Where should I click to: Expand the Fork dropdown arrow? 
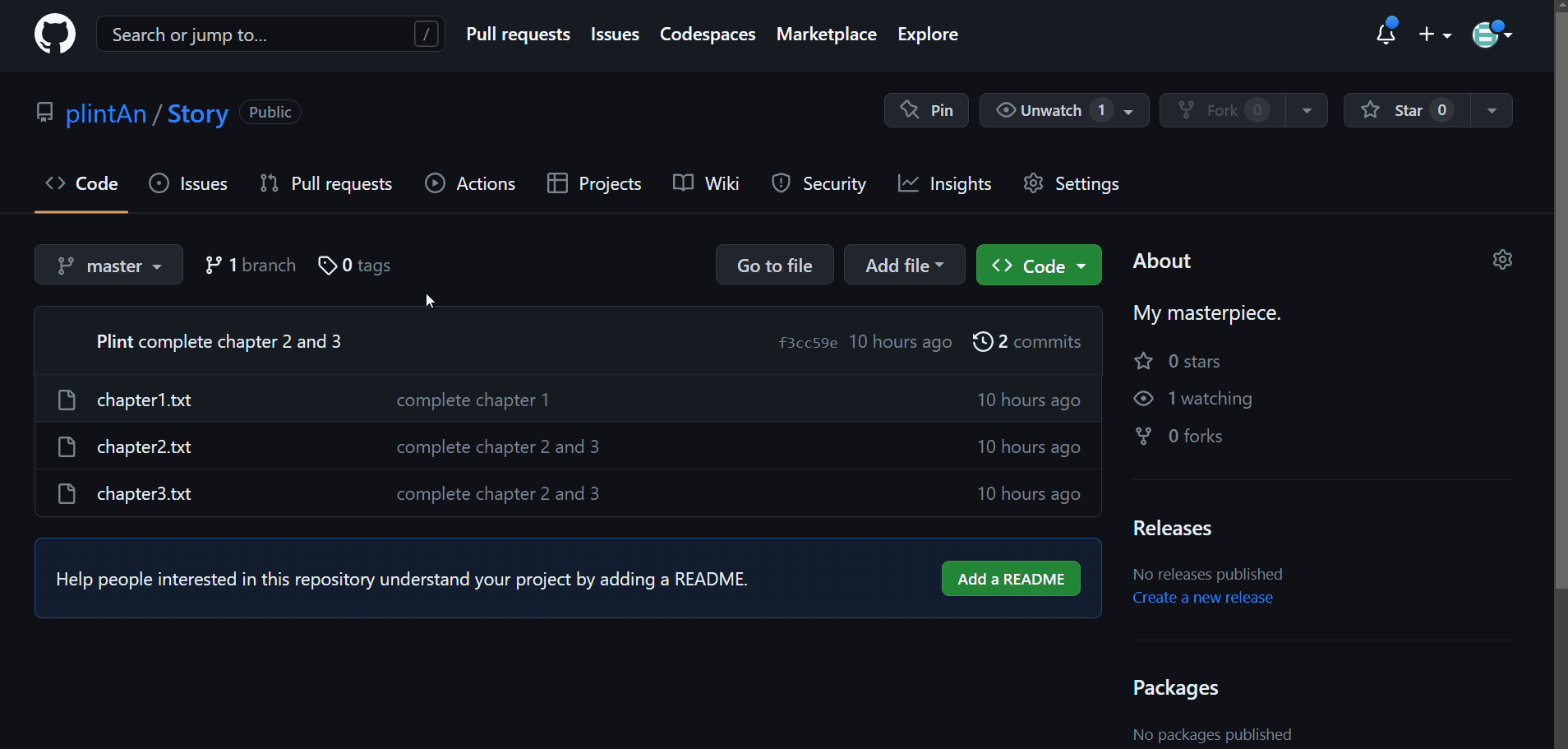[1307, 110]
